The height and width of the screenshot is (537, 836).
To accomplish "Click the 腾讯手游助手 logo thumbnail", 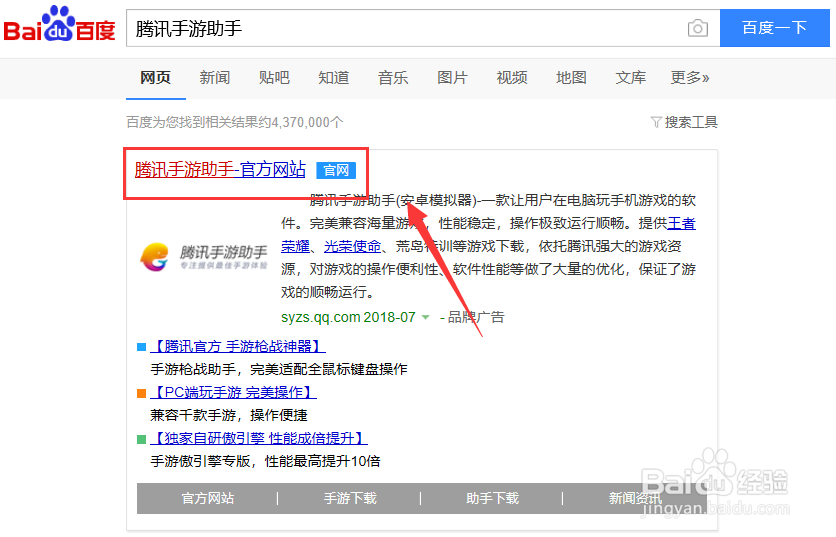I will click(204, 257).
